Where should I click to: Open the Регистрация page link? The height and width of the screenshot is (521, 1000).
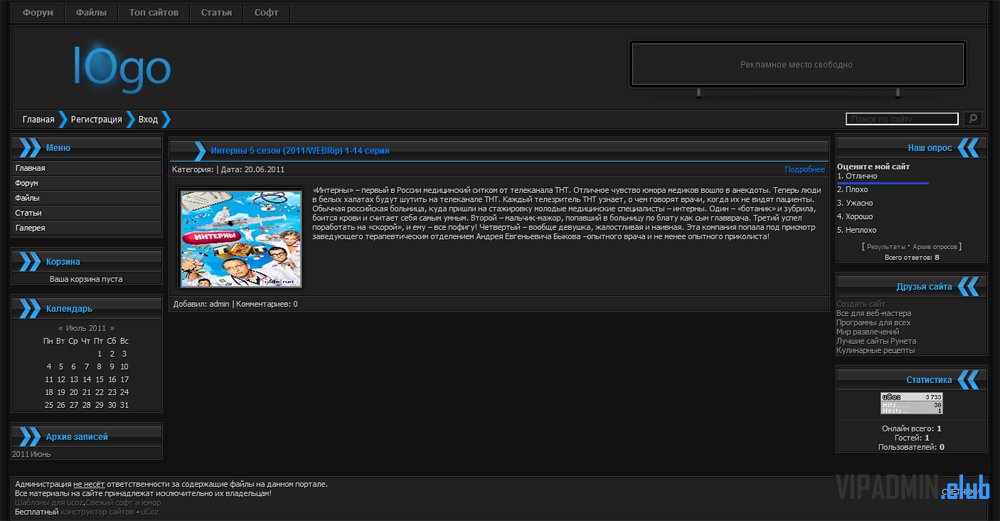[96, 119]
